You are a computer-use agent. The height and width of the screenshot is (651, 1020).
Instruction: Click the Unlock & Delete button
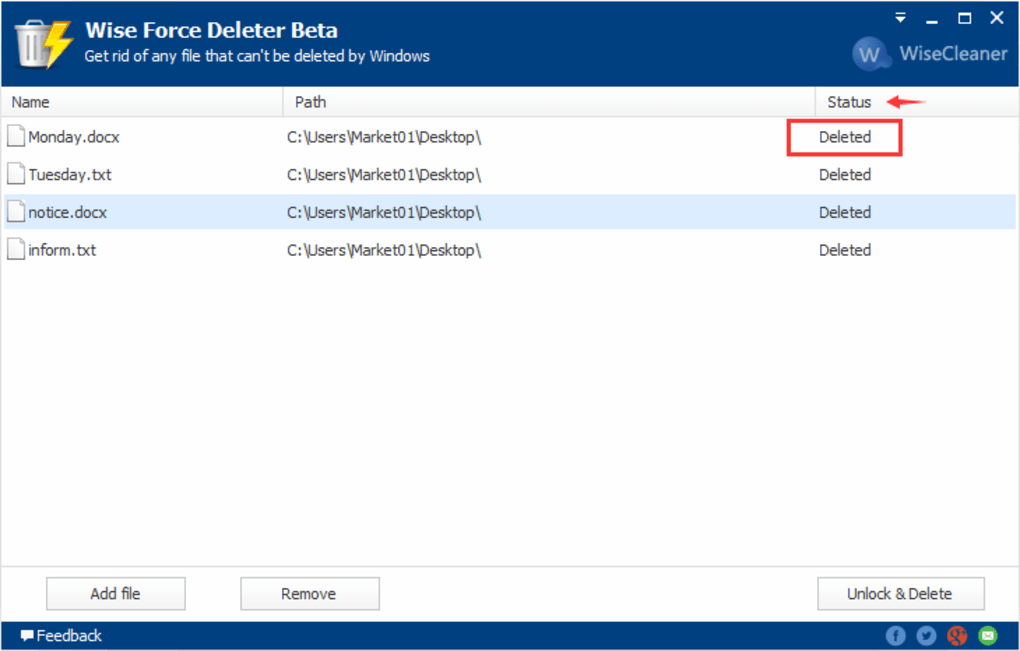click(900, 594)
